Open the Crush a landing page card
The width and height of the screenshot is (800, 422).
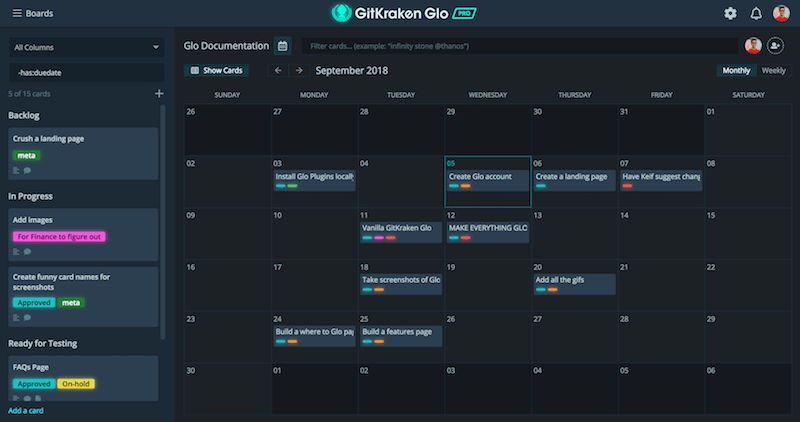click(83, 154)
